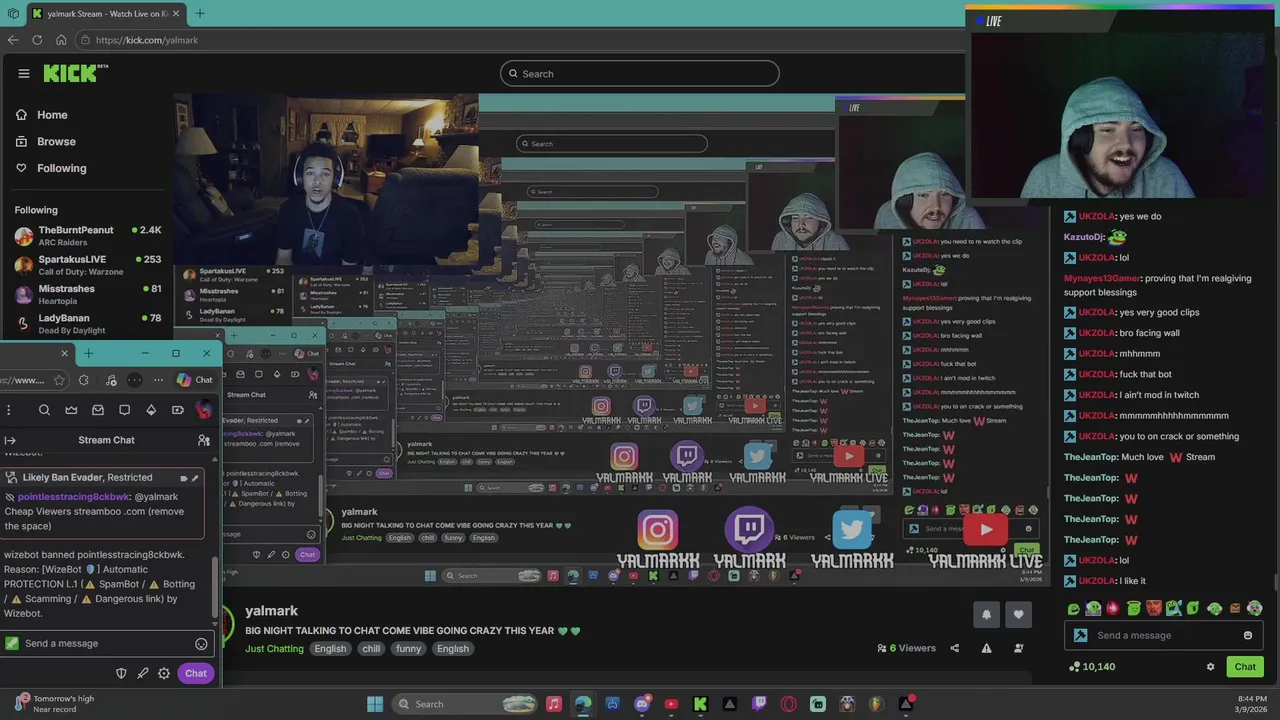Collapse Stream Chat popup with arrow

pyautogui.click(x=10, y=440)
